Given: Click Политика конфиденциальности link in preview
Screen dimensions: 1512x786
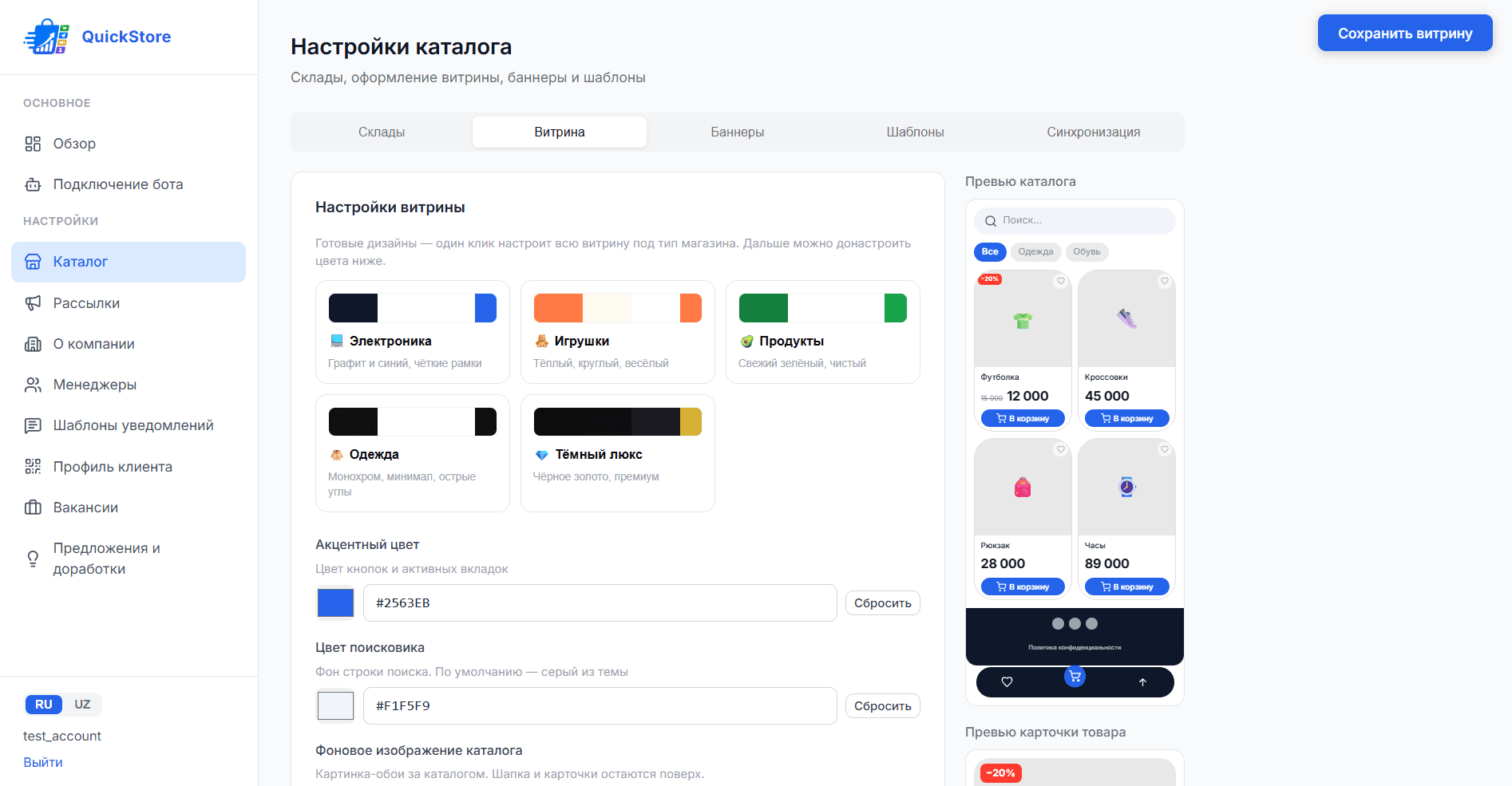Looking at the screenshot, I should (x=1075, y=648).
